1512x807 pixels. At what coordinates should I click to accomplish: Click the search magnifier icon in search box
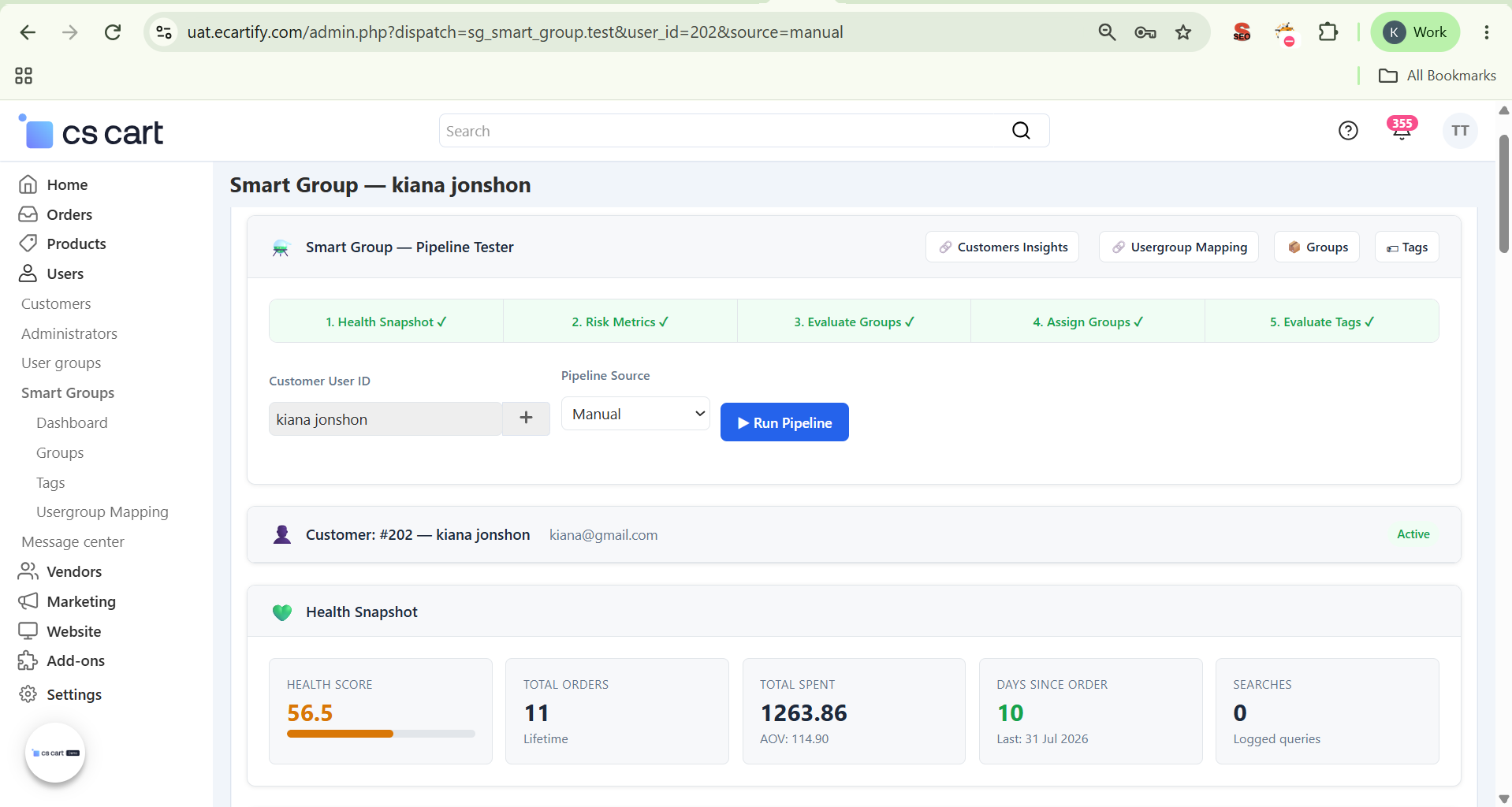point(1021,131)
